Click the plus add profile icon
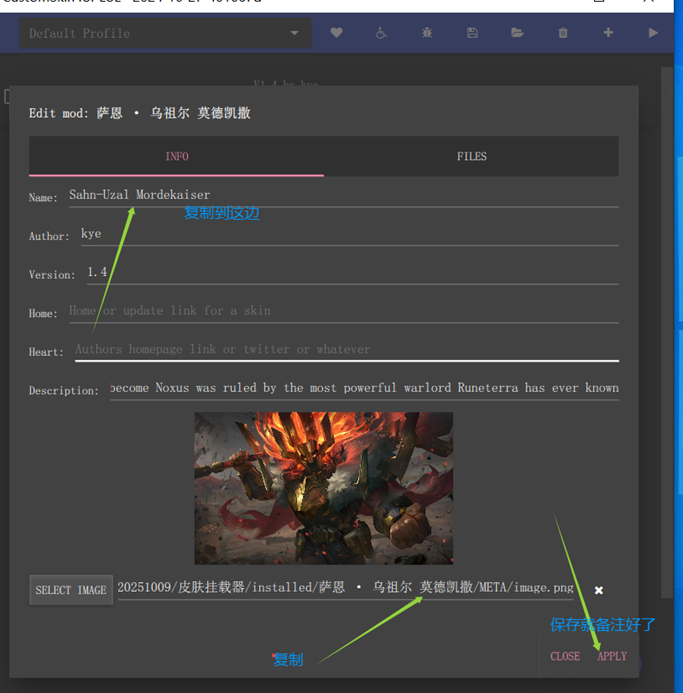The image size is (683, 693). tap(608, 33)
